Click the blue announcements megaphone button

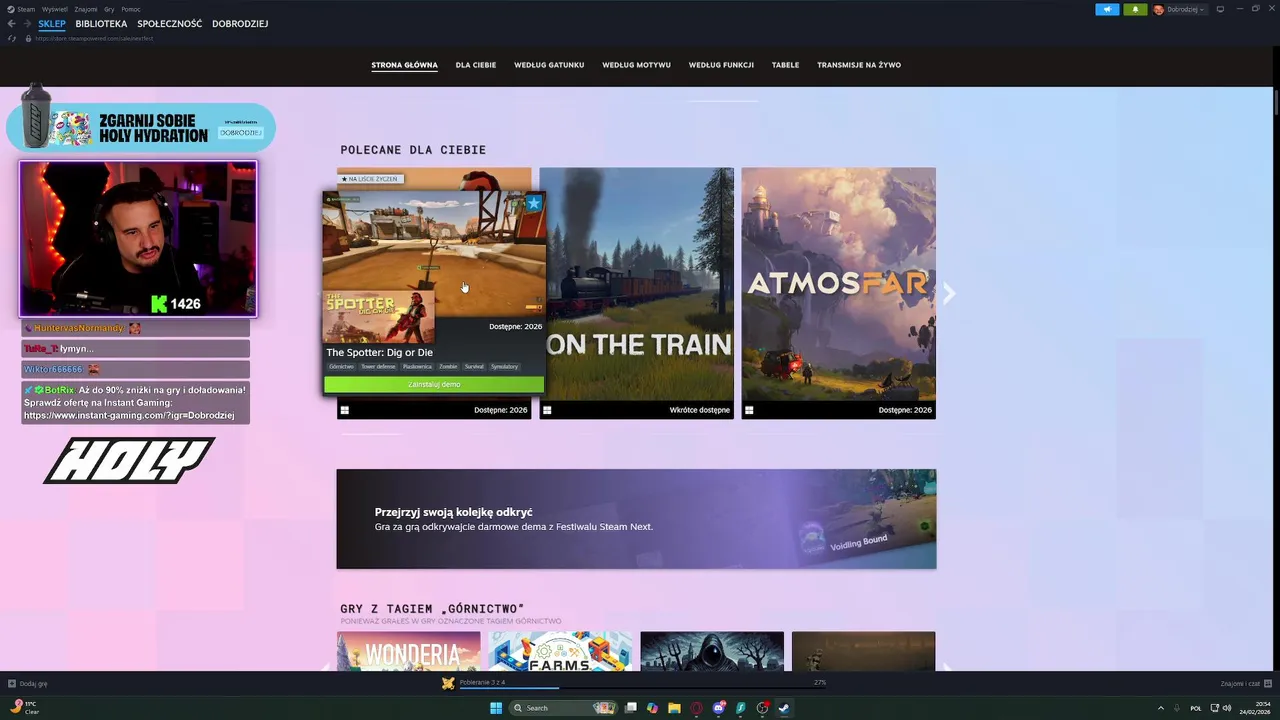[1107, 9]
